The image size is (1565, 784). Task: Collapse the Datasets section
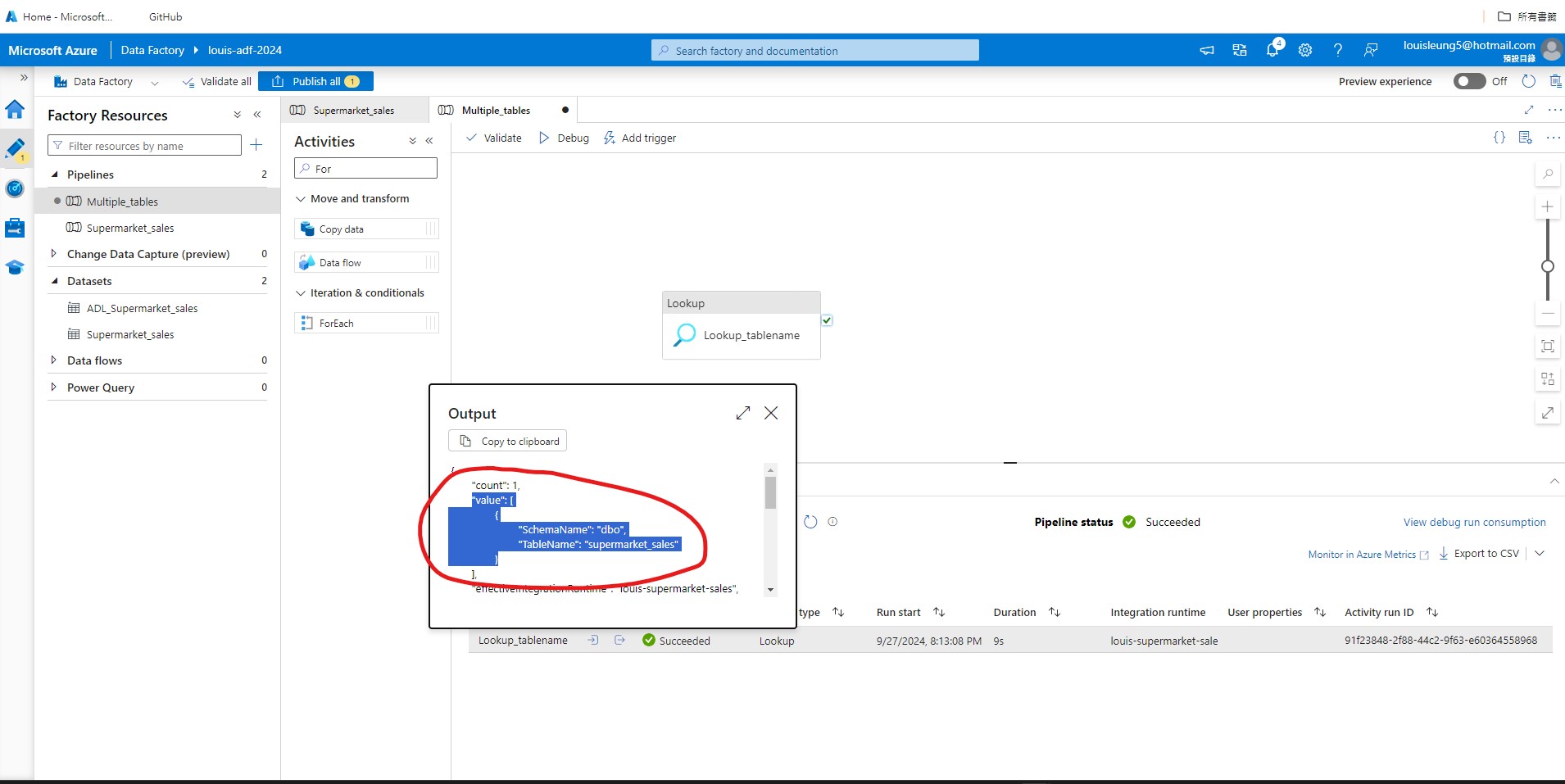coord(53,281)
